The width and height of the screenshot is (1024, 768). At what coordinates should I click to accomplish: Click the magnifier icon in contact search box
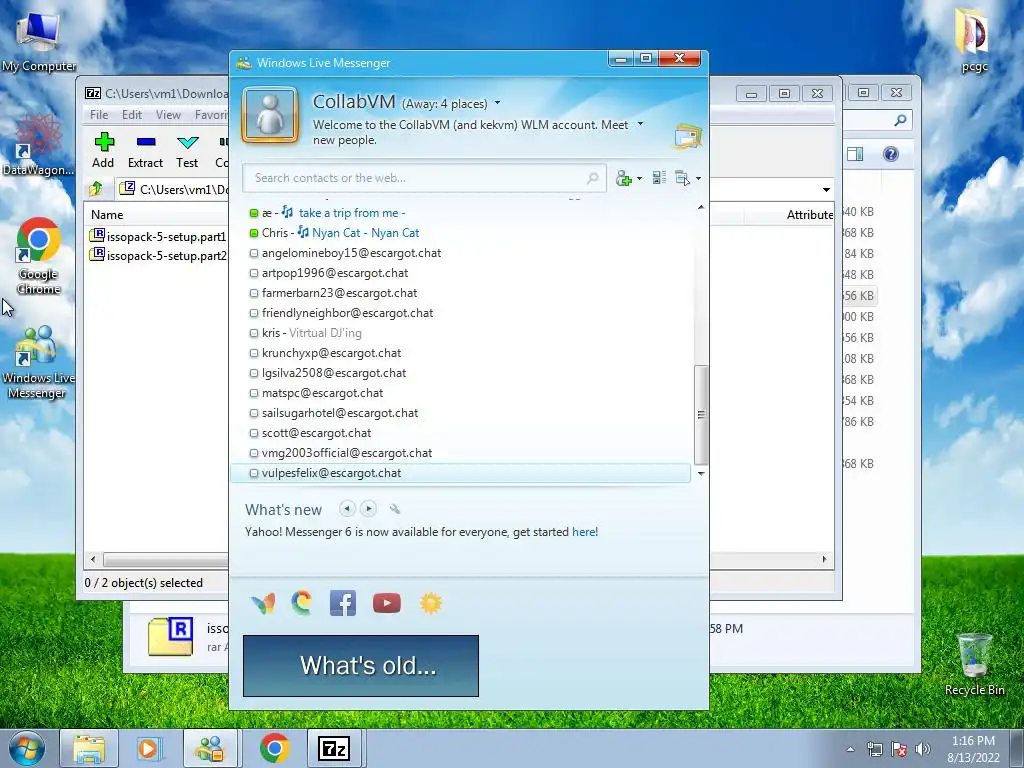pyautogui.click(x=592, y=178)
